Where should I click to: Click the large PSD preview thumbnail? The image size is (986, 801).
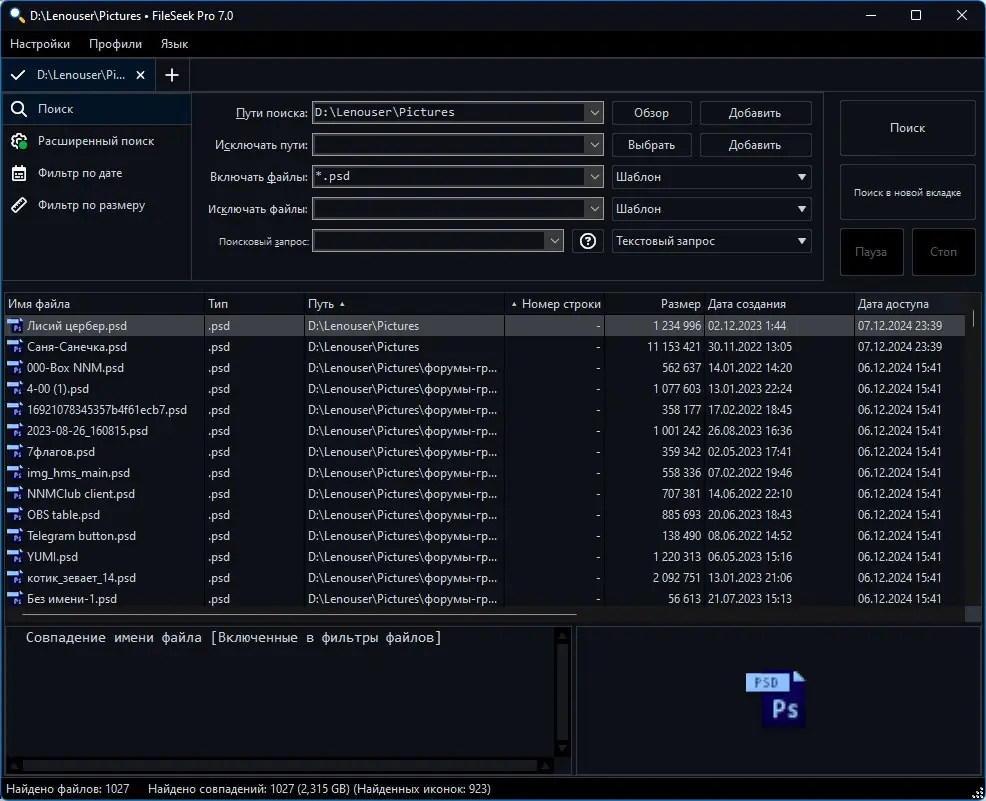pyautogui.click(x=775, y=699)
